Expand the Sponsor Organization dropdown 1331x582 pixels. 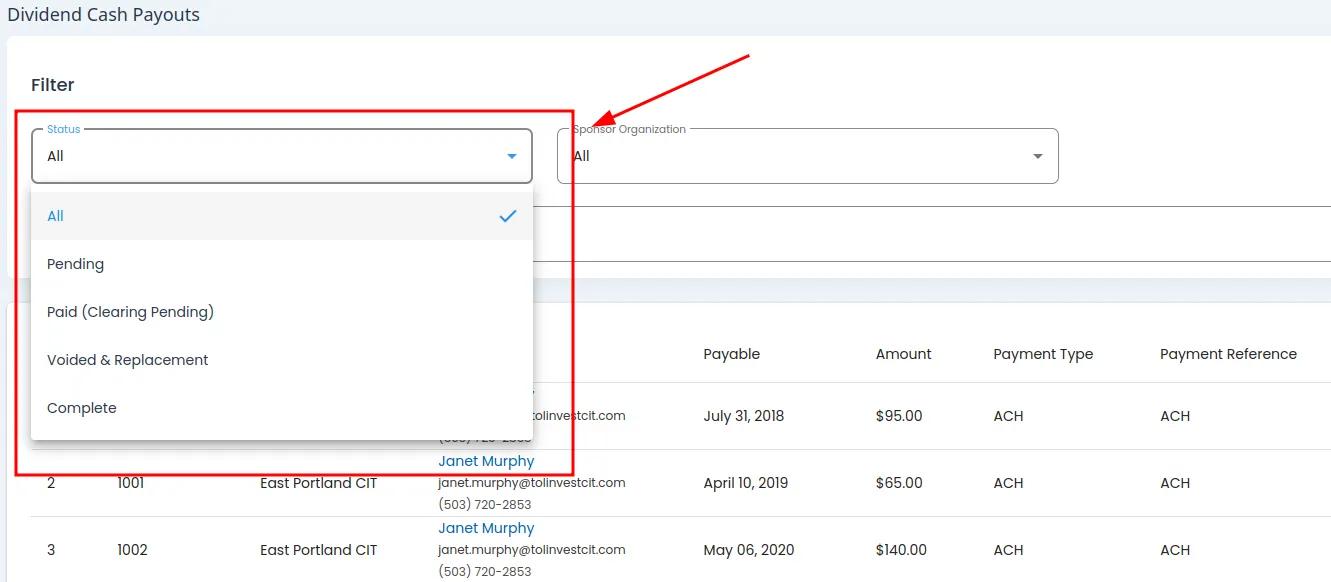pyautogui.click(x=806, y=156)
